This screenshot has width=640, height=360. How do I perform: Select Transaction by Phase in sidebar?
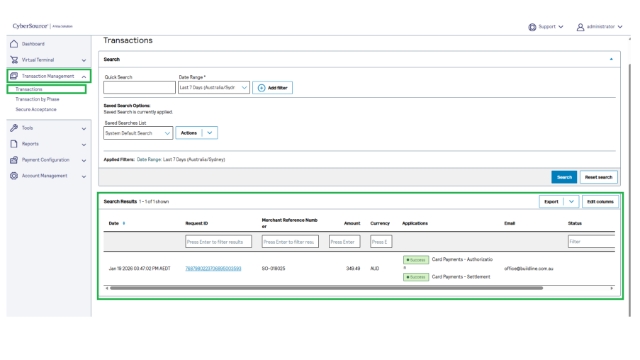coord(37,99)
